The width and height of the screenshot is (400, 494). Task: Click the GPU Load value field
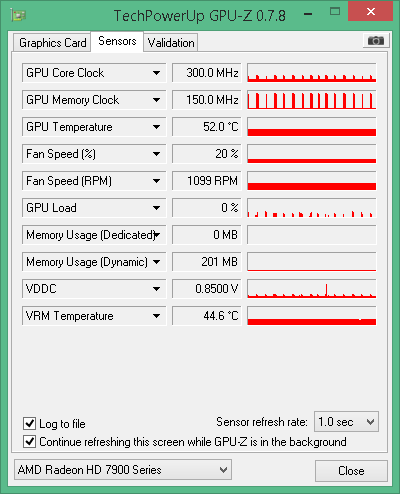tap(207, 208)
